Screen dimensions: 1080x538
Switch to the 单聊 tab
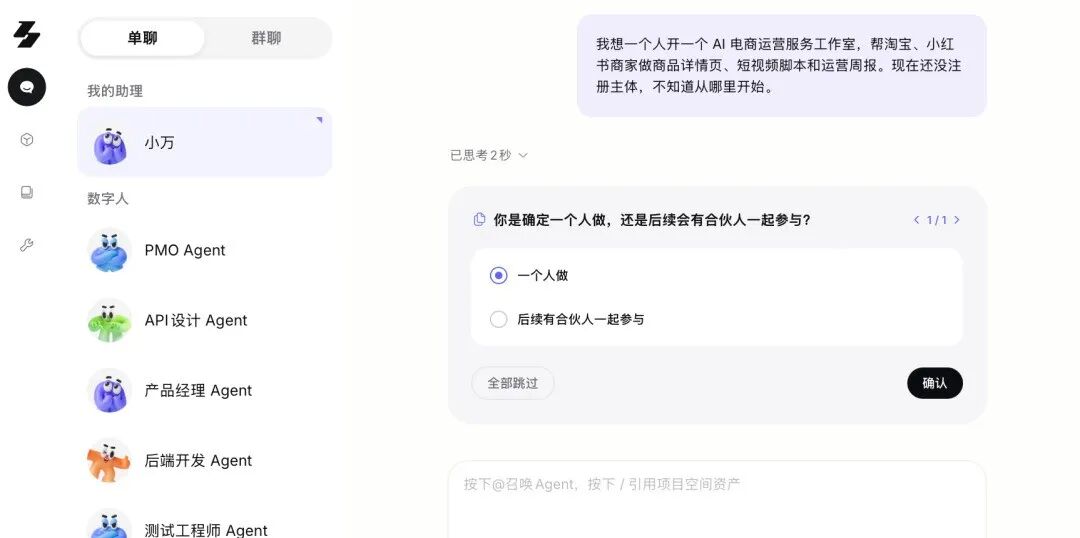tap(143, 38)
